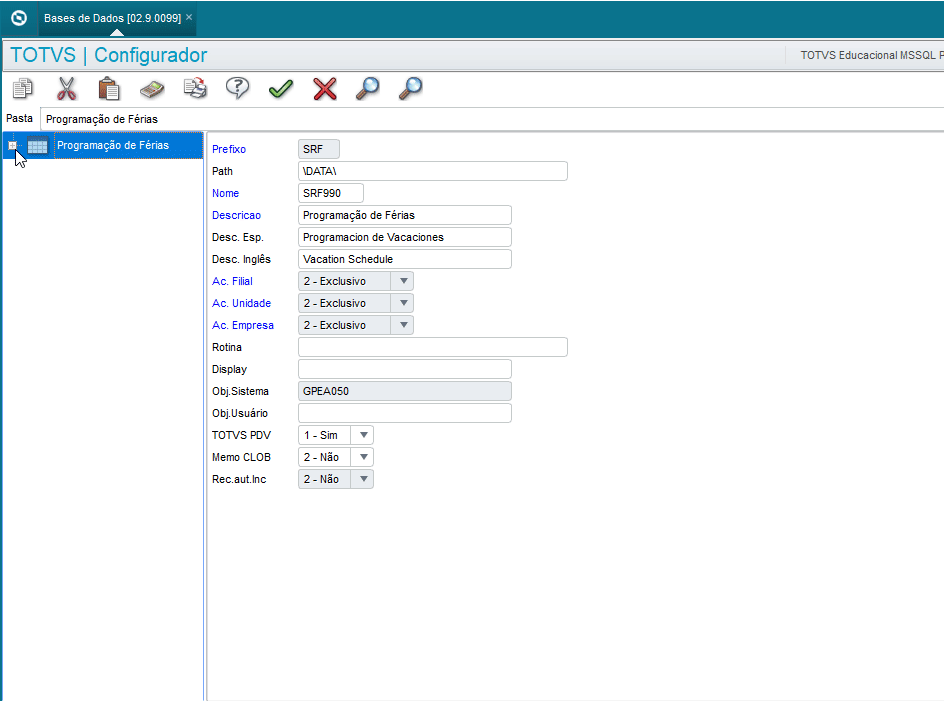The width and height of the screenshot is (944, 701).
Task: Click the second magnifier search icon
Action: click(x=411, y=89)
